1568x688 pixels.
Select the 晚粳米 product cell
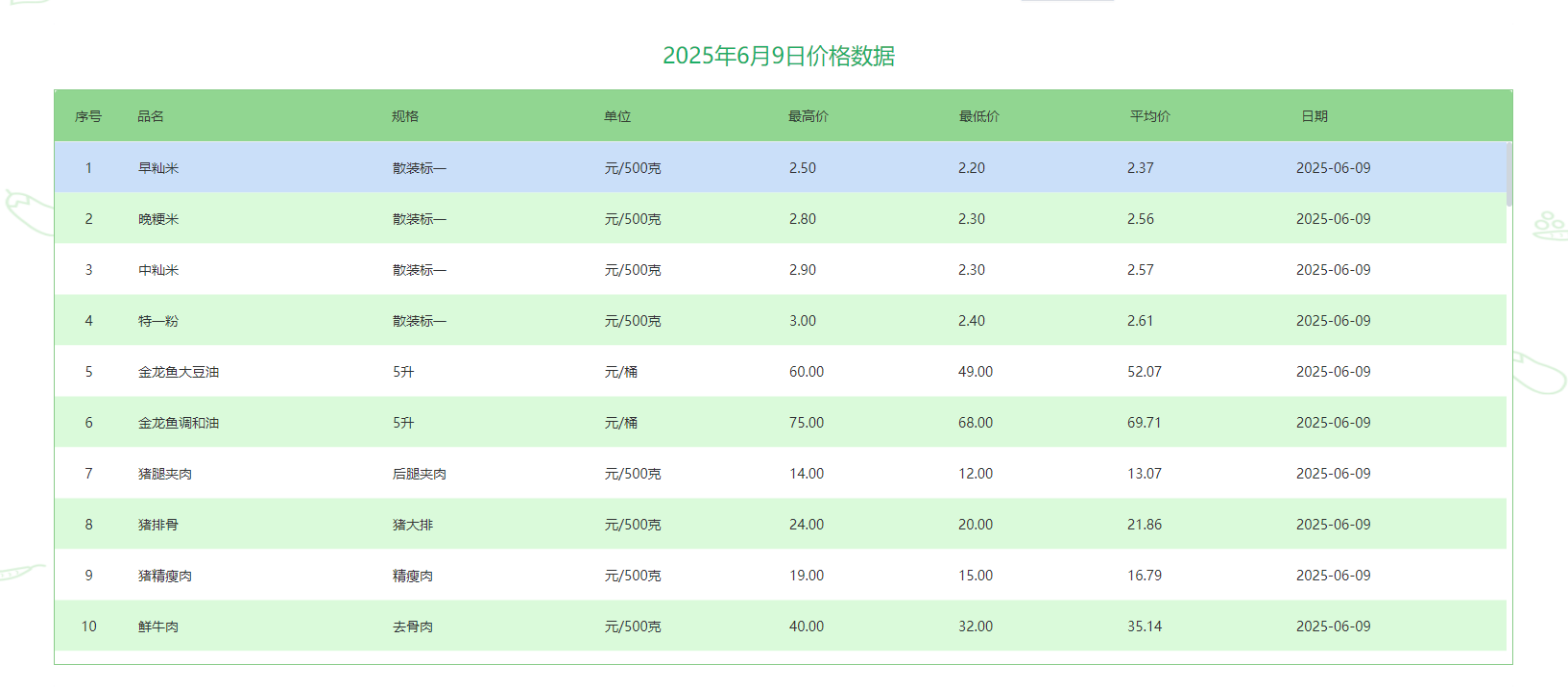(158, 219)
